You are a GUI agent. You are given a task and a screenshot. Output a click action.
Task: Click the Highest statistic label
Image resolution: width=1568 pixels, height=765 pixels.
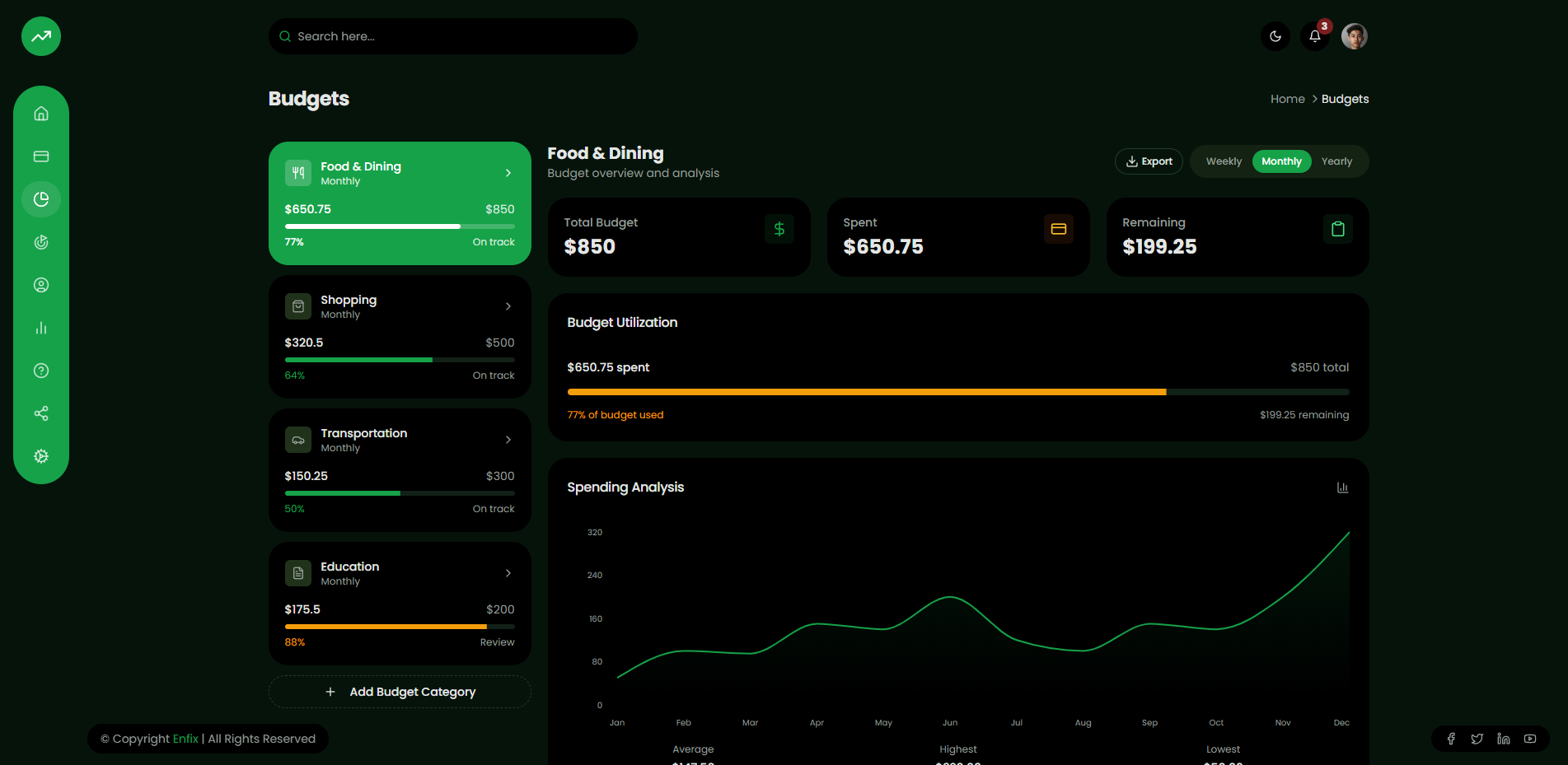point(957,749)
